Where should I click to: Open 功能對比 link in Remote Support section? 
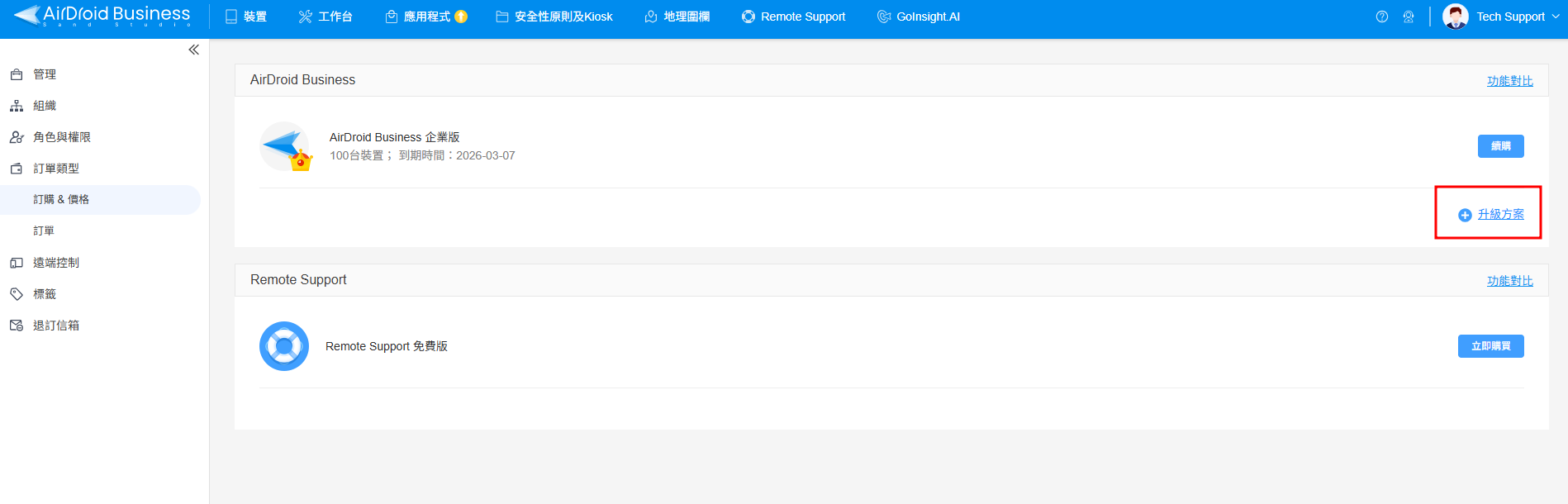1509,281
